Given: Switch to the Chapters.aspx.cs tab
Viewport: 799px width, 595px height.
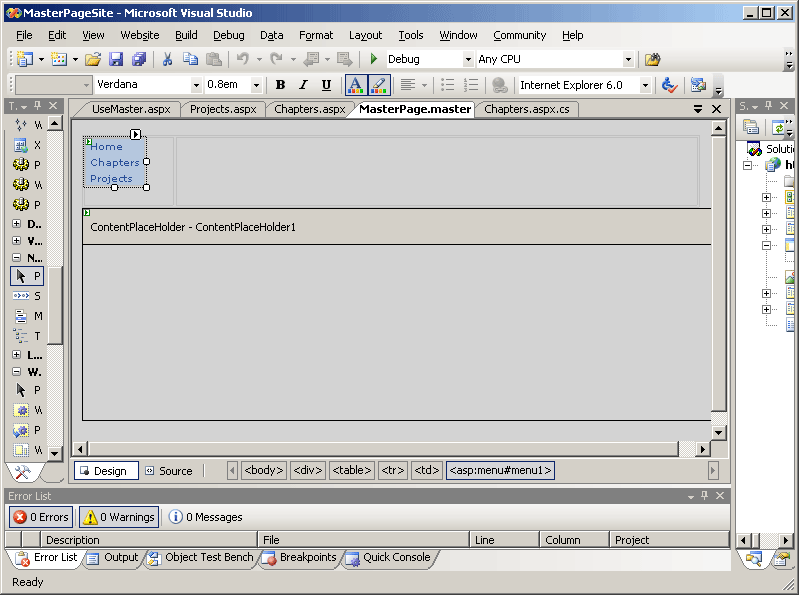Looking at the screenshot, I should [526, 109].
